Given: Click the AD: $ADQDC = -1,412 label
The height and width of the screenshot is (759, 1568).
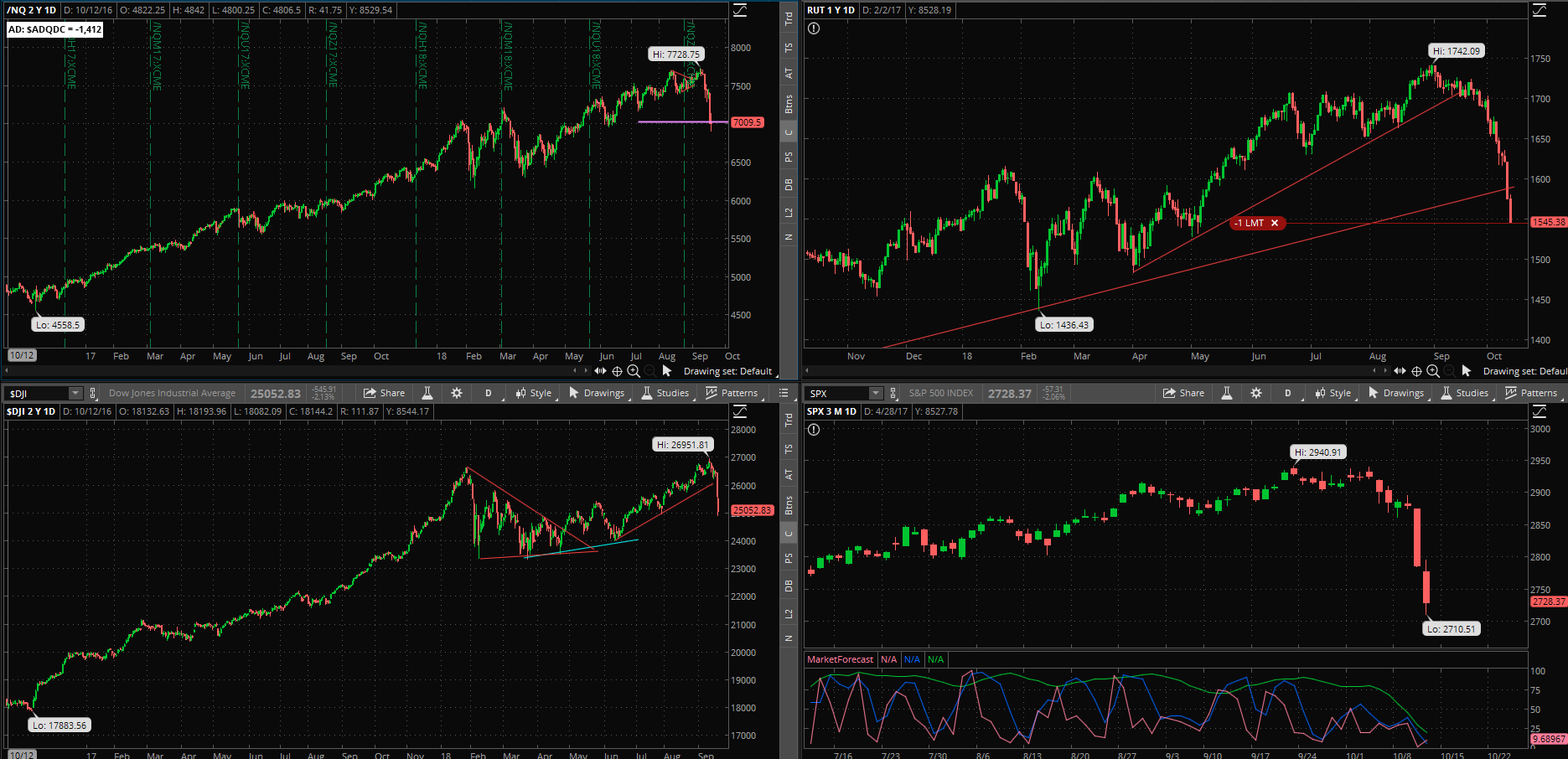Looking at the screenshot, I should pos(55,29).
